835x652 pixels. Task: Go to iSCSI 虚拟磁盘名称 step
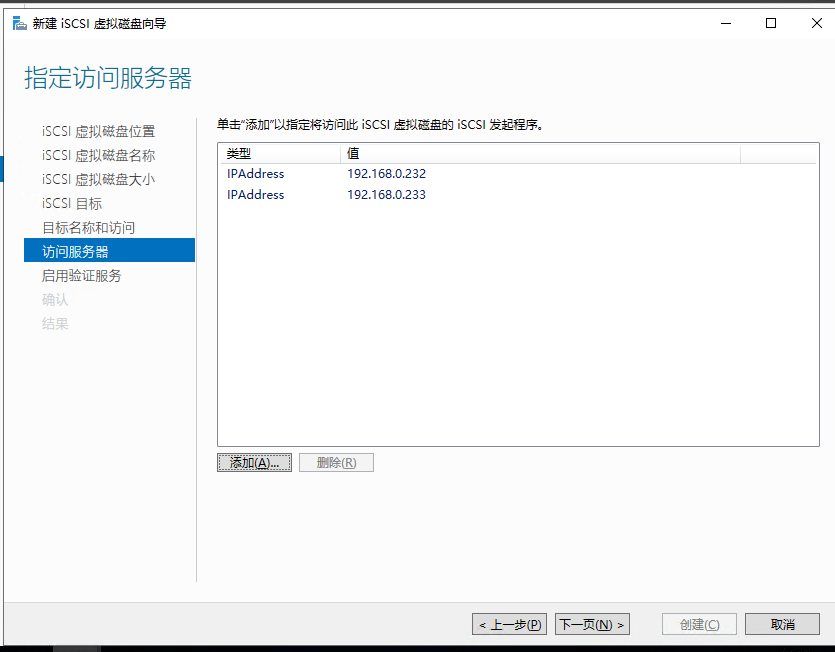(99, 155)
